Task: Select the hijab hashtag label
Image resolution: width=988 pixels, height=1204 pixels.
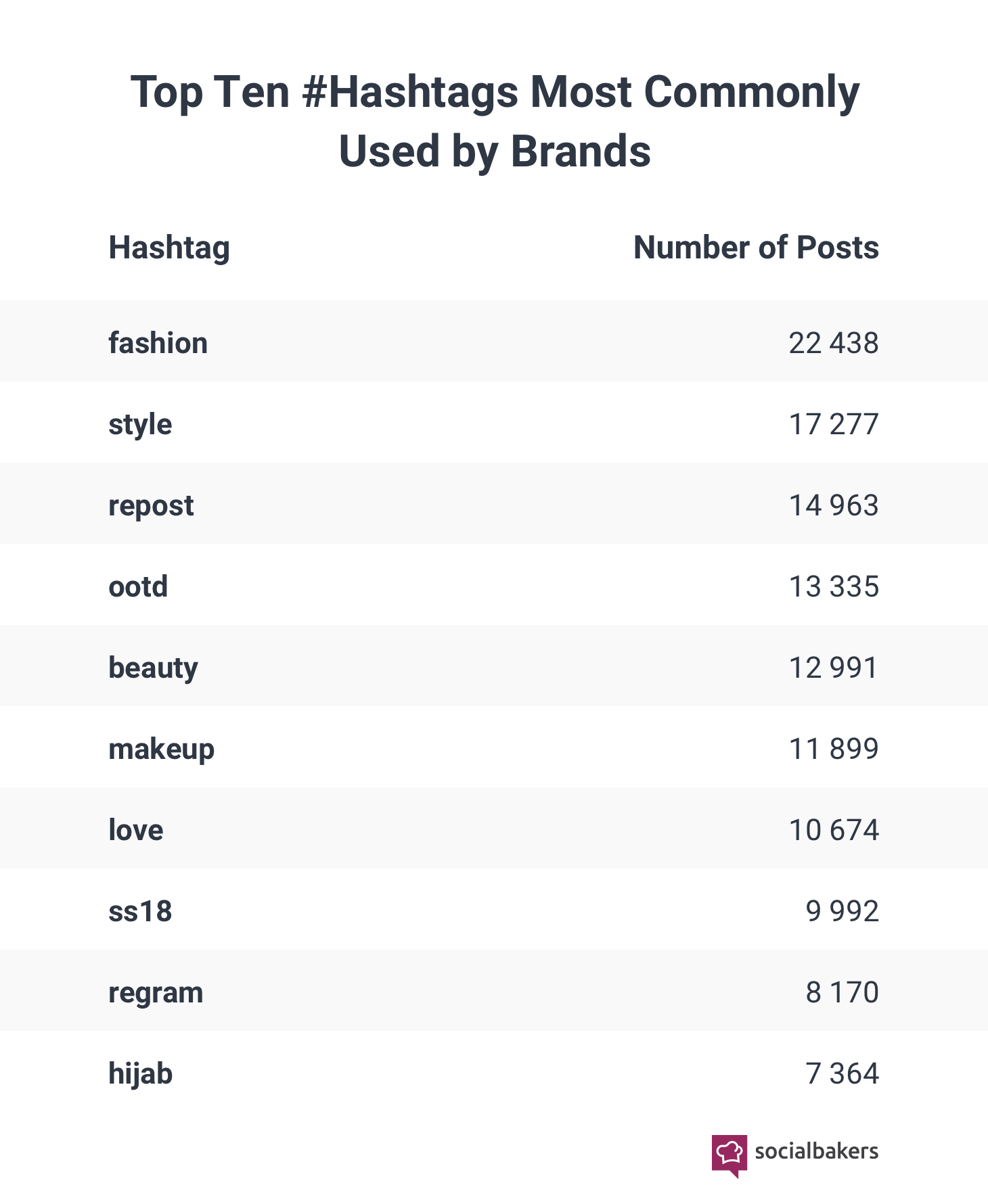Action: (140, 1074)
